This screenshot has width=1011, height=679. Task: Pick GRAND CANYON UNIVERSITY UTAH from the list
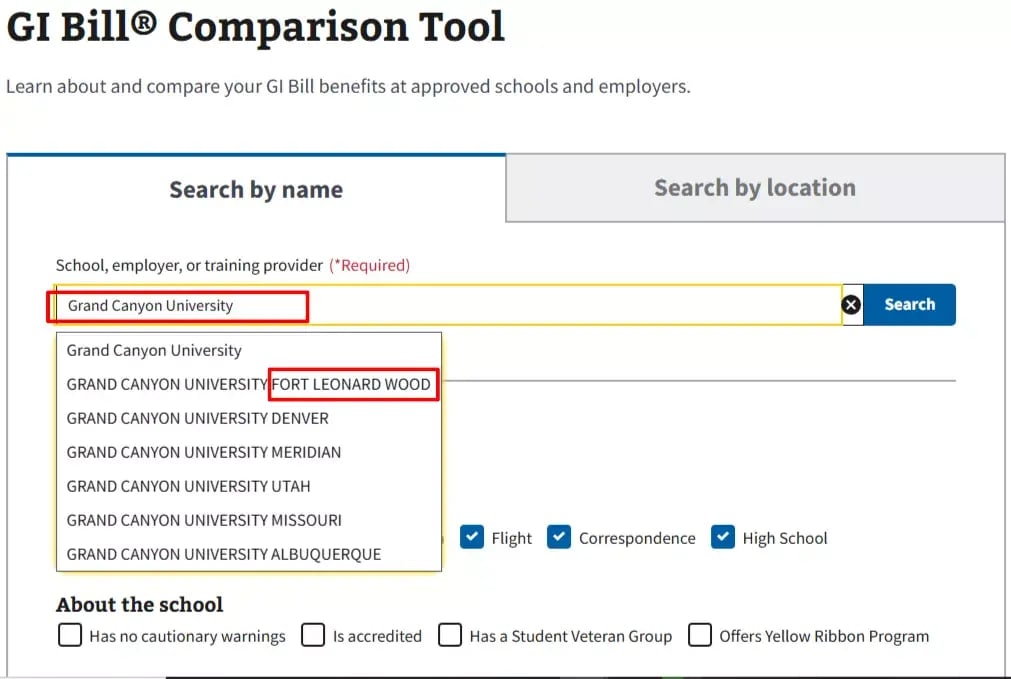[187, 486]
